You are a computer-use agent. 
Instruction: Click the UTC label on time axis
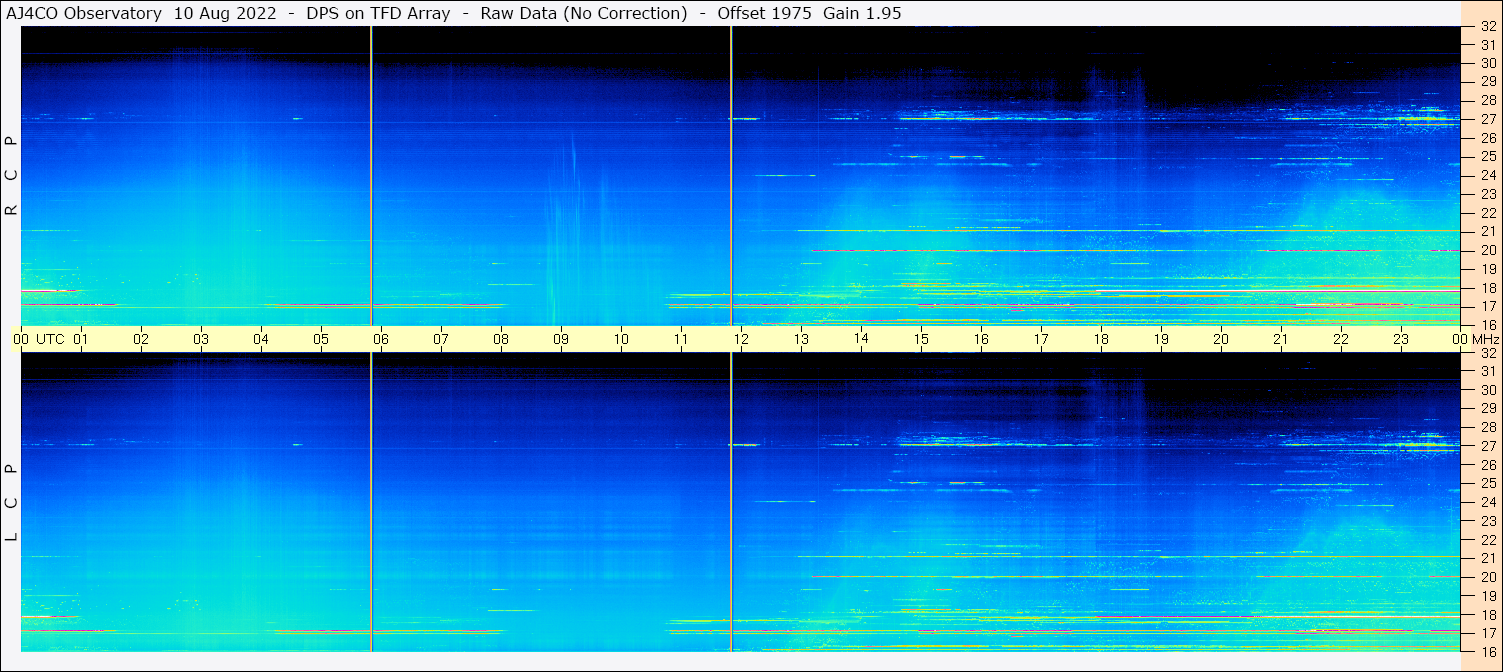click(x=50, y=339)
